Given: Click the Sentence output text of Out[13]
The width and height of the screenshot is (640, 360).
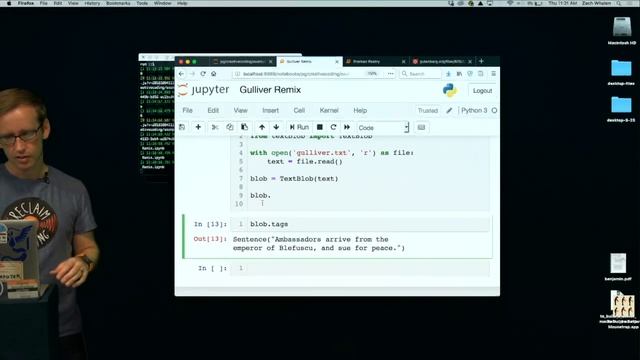Looking at the screenshot, I should 319,244.
